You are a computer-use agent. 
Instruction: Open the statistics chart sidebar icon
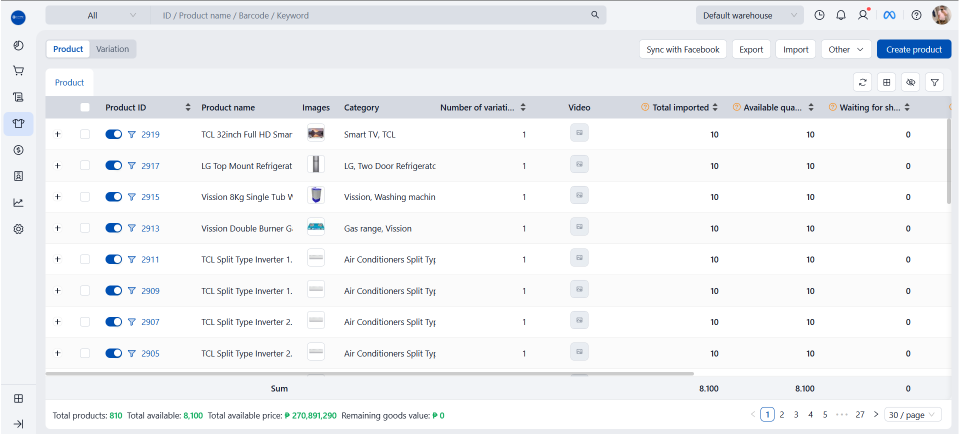pyautogui.click(x=18, y=202)
